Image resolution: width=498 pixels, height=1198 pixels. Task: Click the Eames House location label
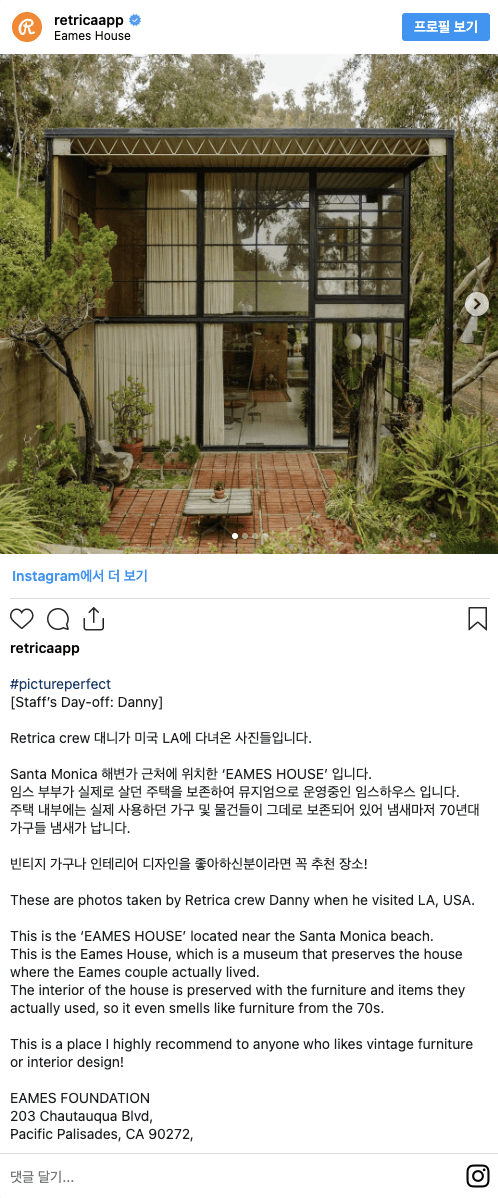tap(92, 36)
